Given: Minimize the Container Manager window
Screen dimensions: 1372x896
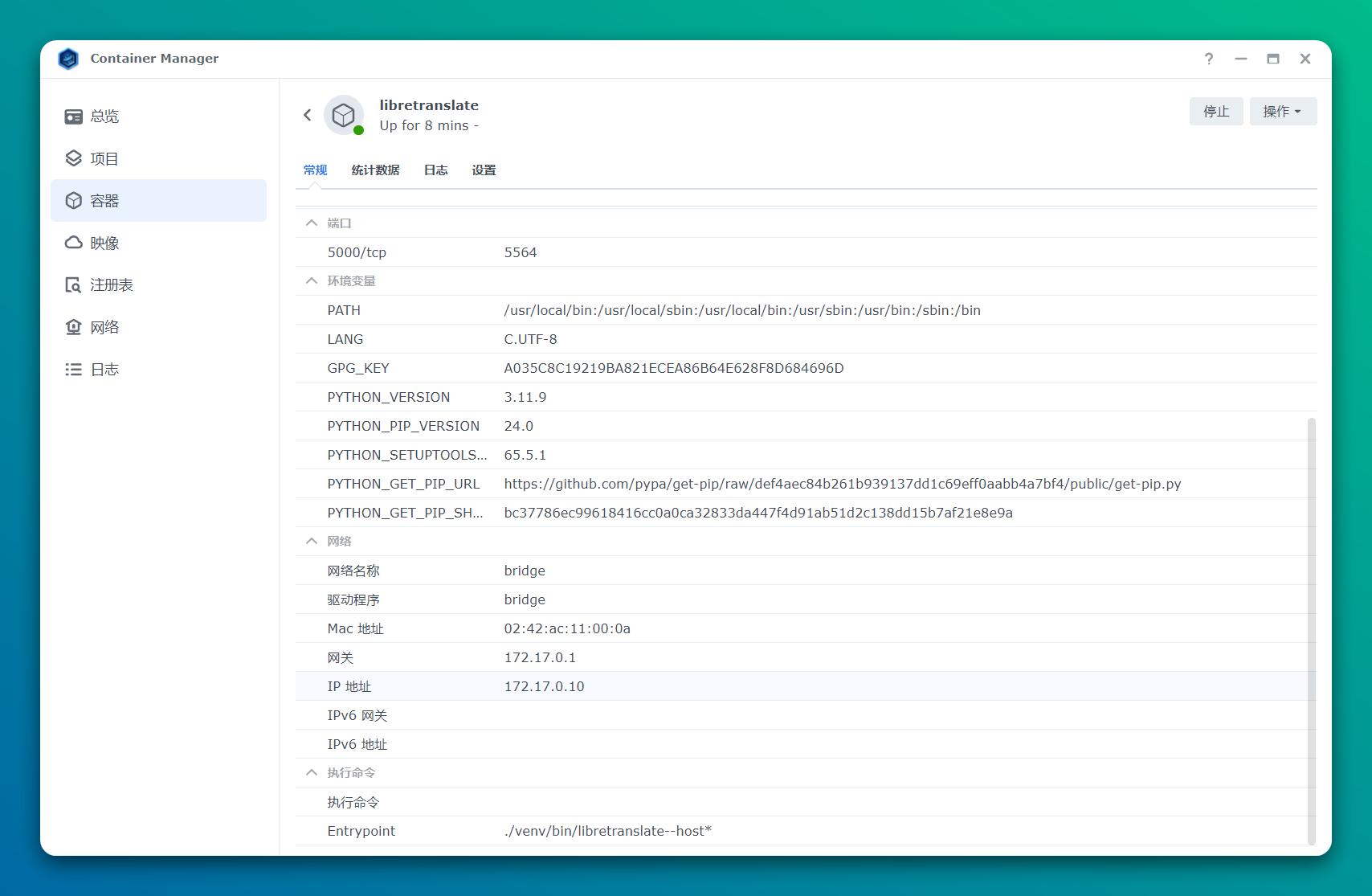Looking at the screenshot, I should coord(1241,59).
